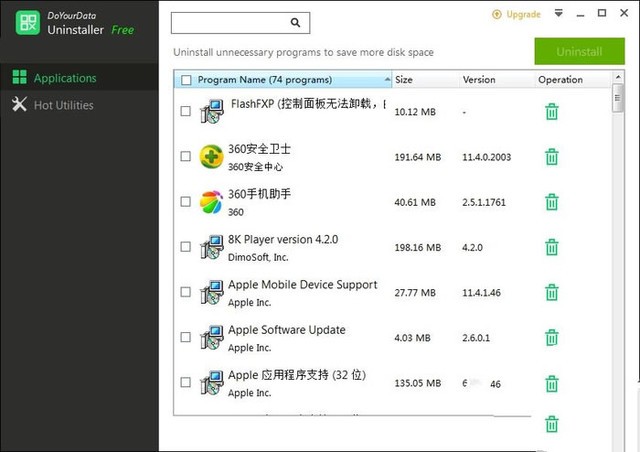Click the Upgrade link
This screenshot has height=452, width=640.
[517, 15]
